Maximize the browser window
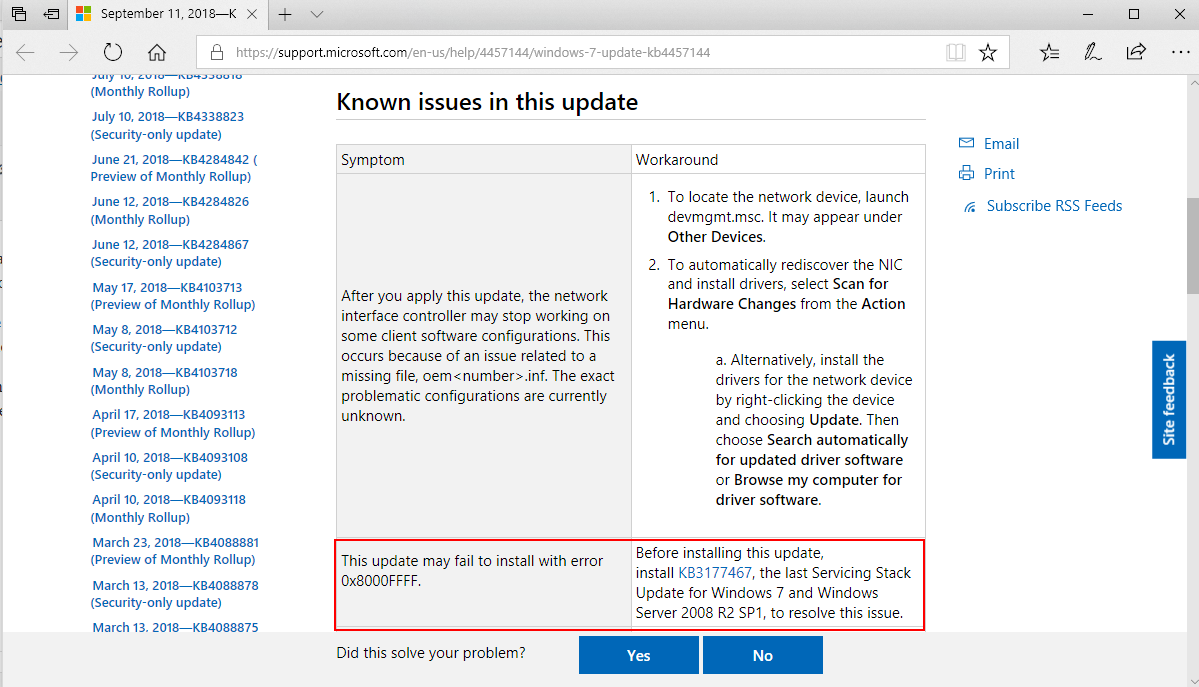 pos(1134,14)
